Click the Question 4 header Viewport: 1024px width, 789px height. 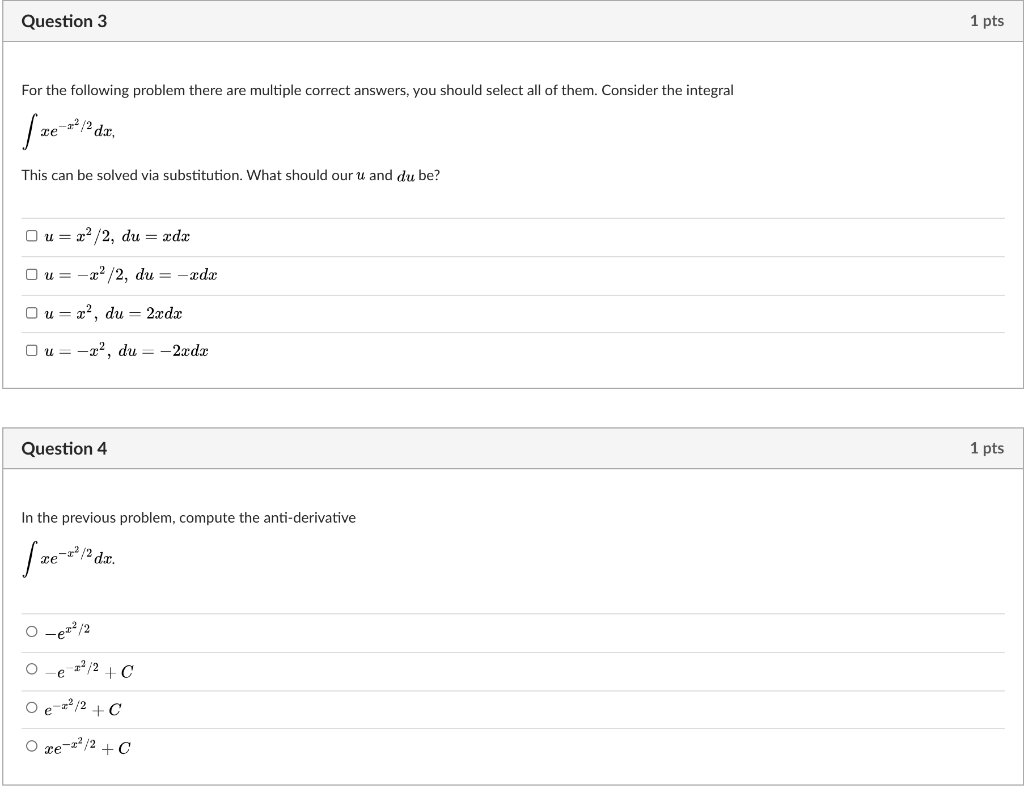(65, 448)
